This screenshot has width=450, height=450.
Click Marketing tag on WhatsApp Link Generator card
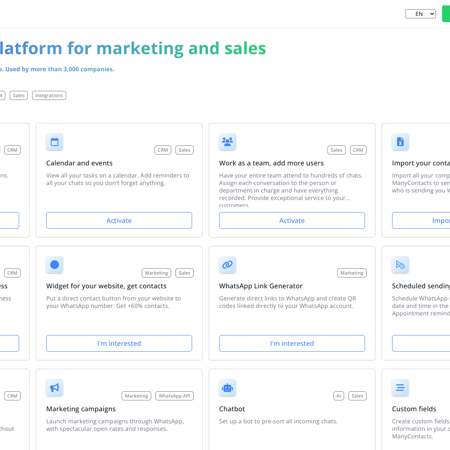pos(352,273)
